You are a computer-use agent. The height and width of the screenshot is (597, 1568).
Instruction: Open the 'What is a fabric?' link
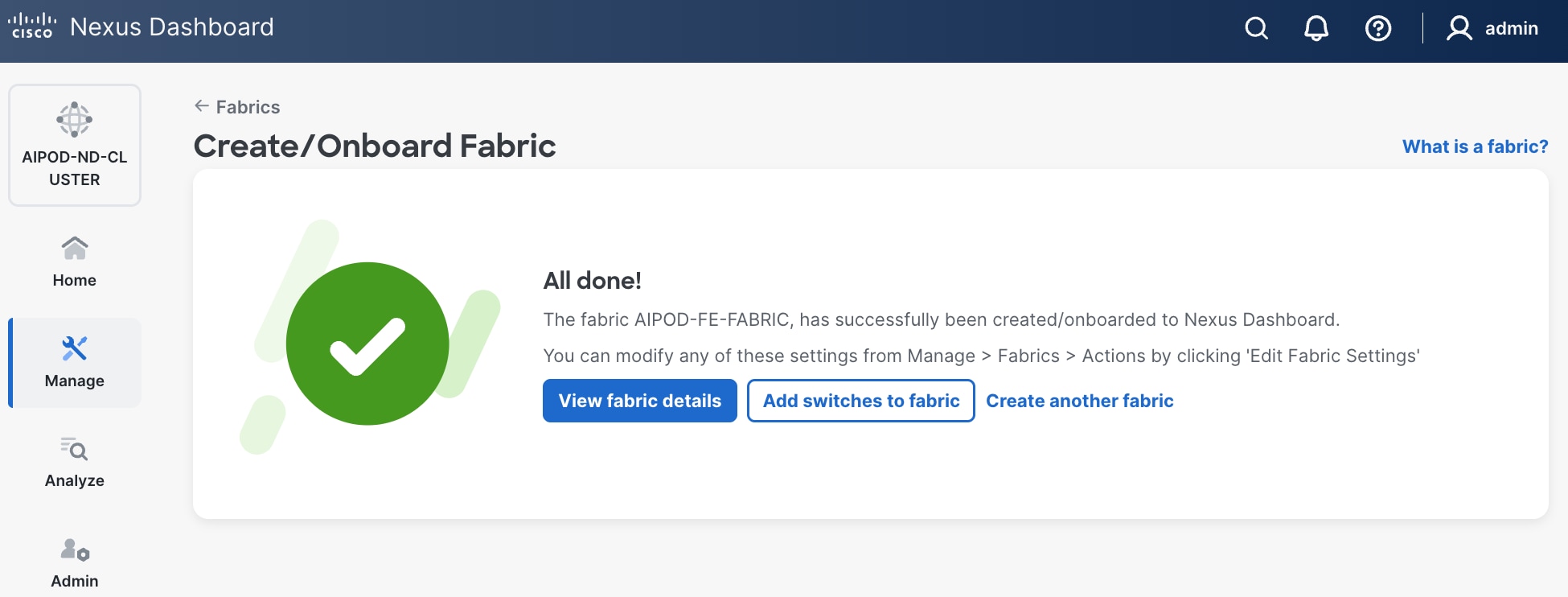tap(1475, 146)
